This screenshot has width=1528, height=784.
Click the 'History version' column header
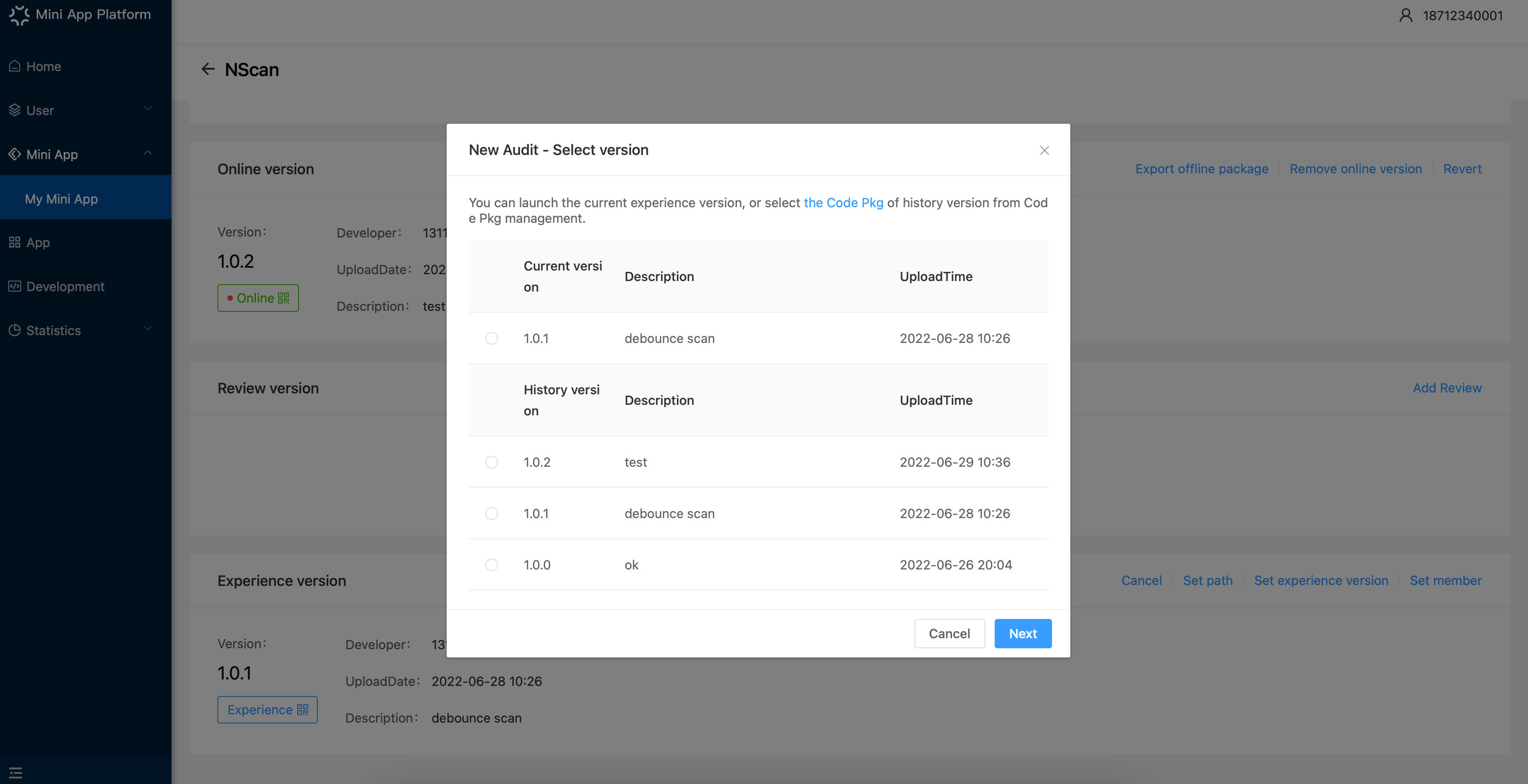point(561,400)
